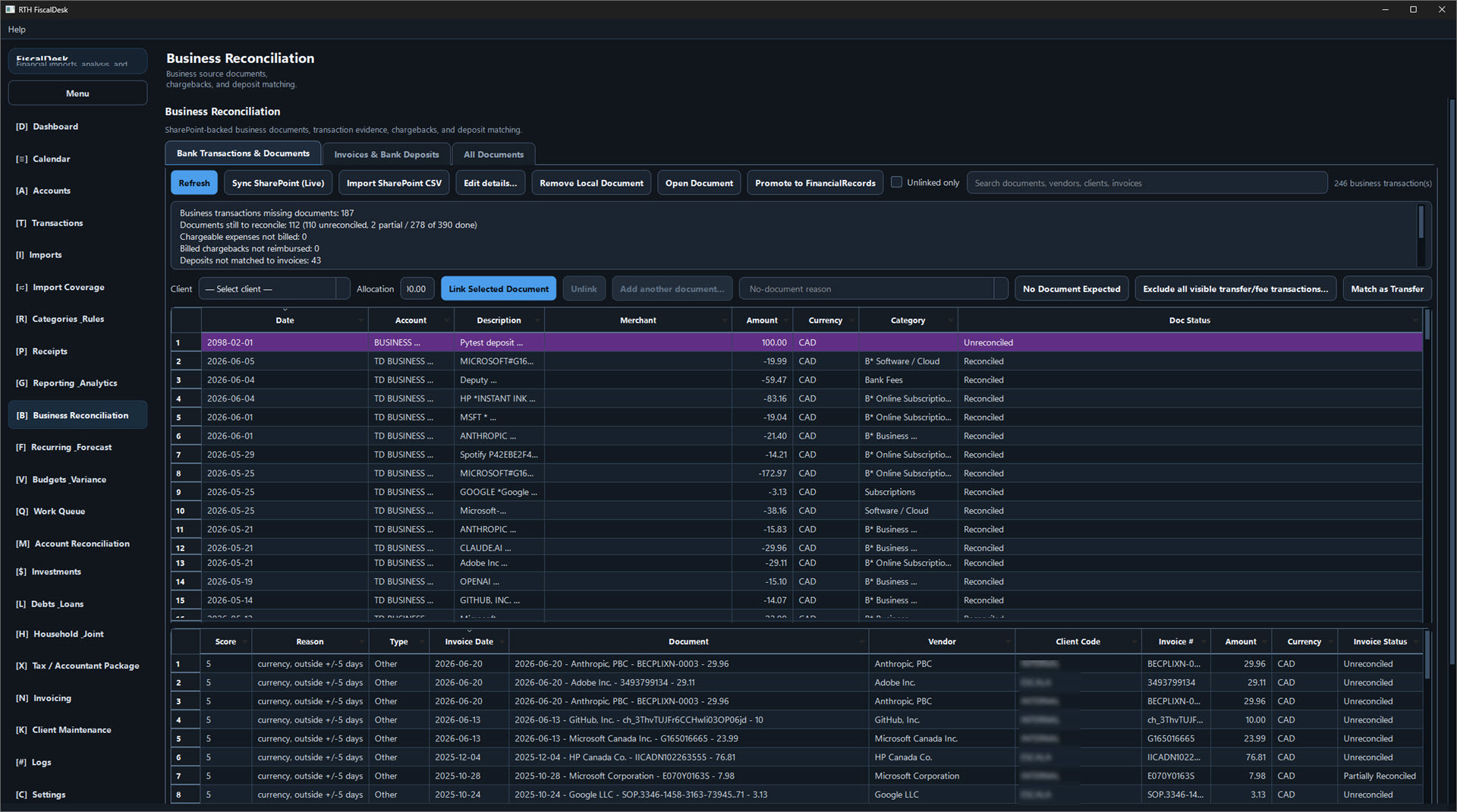Screen dimensions: 1457x812
Task: Toggle the Unlinked only checkbox
Action: tap(896, 183)
